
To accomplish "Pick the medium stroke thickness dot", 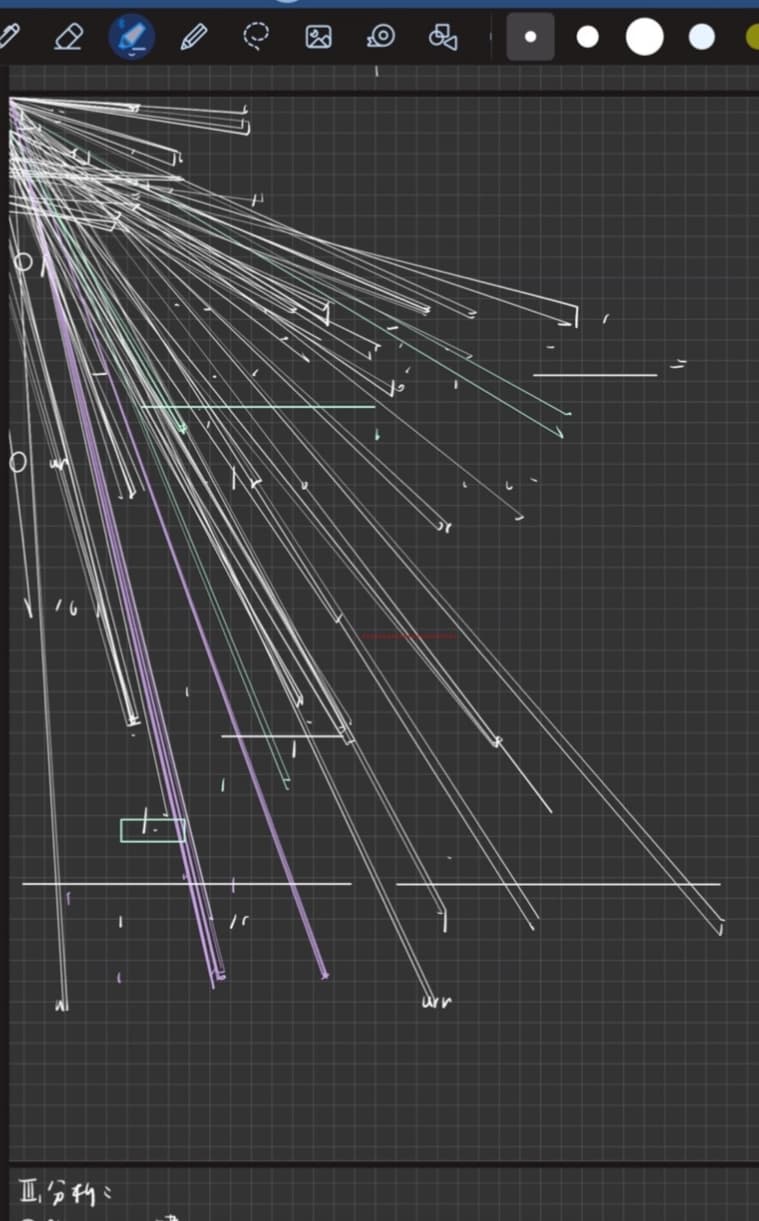I will tap(588, 37).
